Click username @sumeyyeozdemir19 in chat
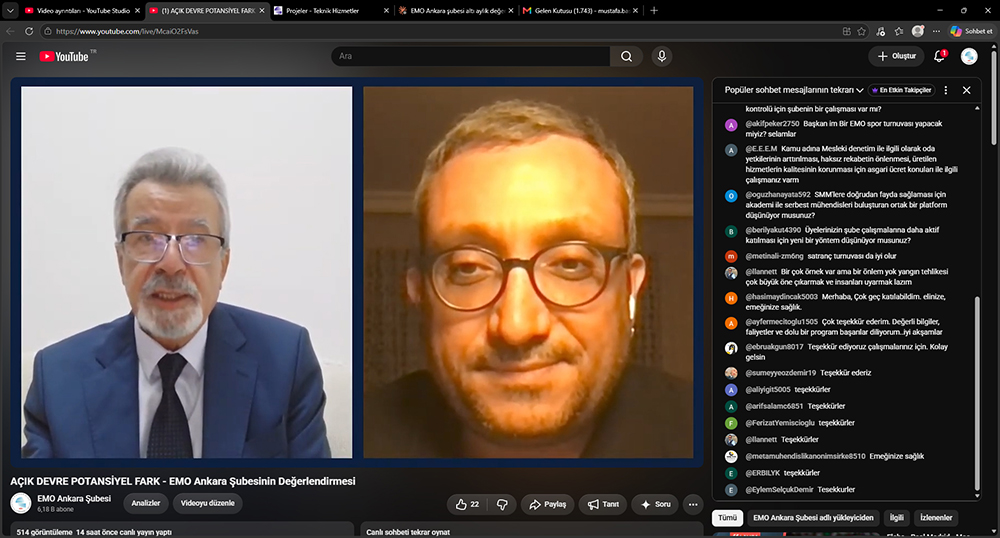This screenshot has width=1000, height=538. click(x=780, y=372)
